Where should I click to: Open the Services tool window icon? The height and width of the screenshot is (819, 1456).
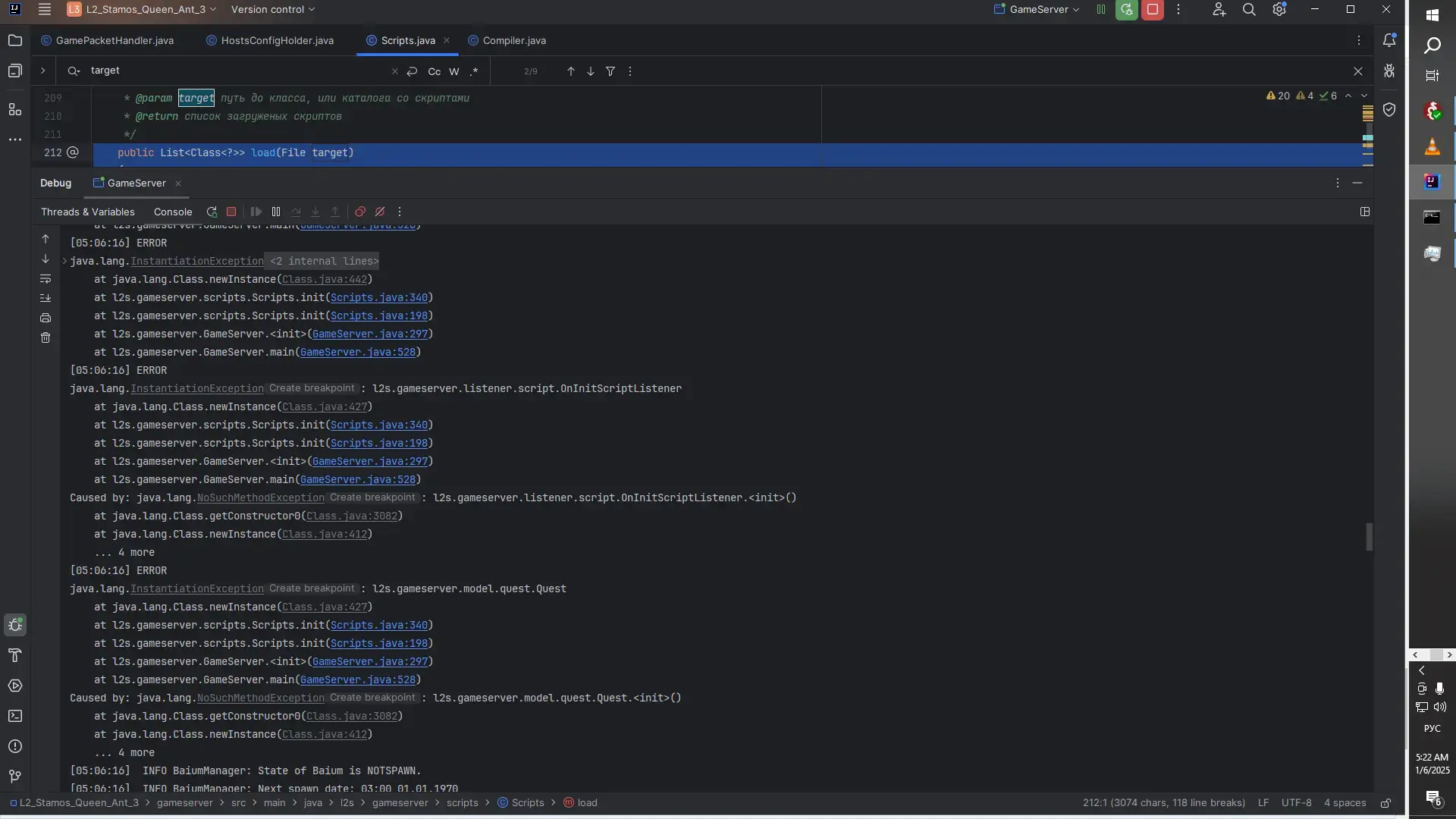[15, 686]
